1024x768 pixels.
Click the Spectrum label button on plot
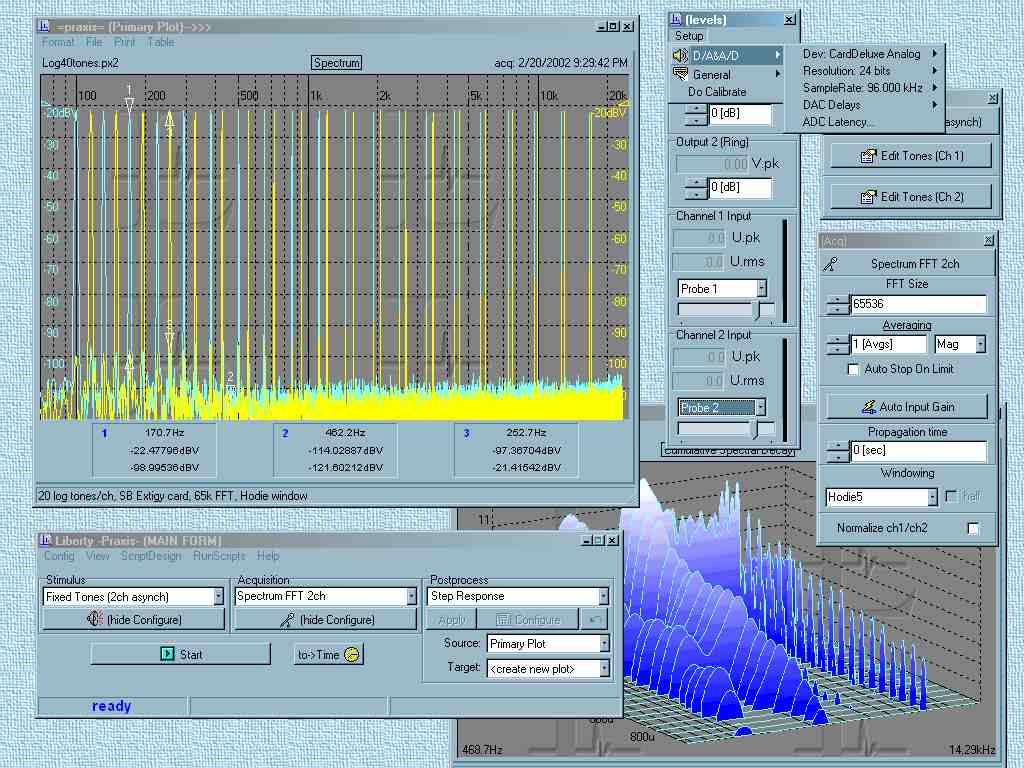336,63
